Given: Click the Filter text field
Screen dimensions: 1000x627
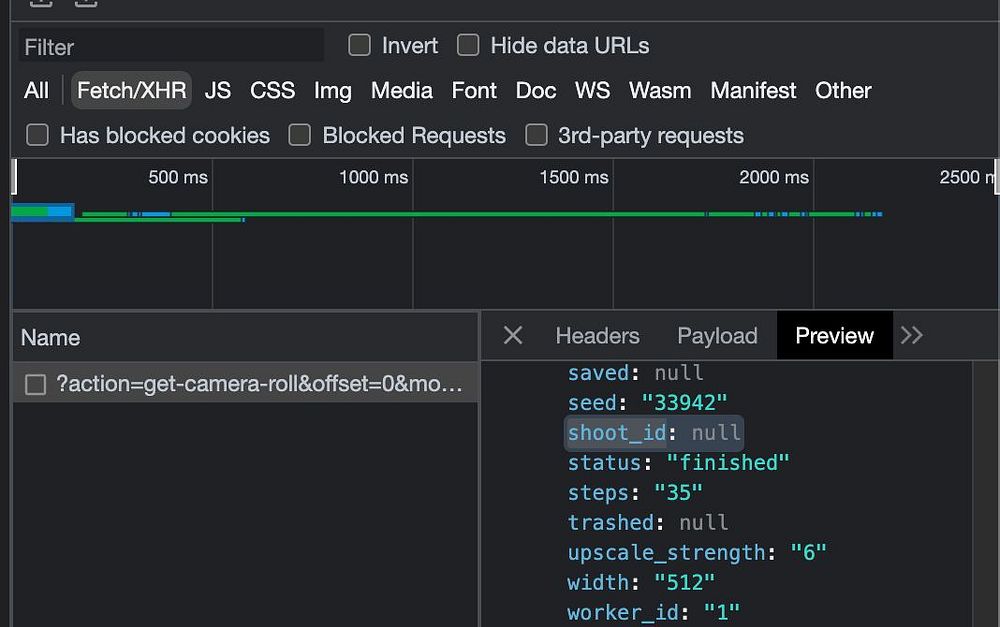Looking at the screenshot, I should click(171, 46).
